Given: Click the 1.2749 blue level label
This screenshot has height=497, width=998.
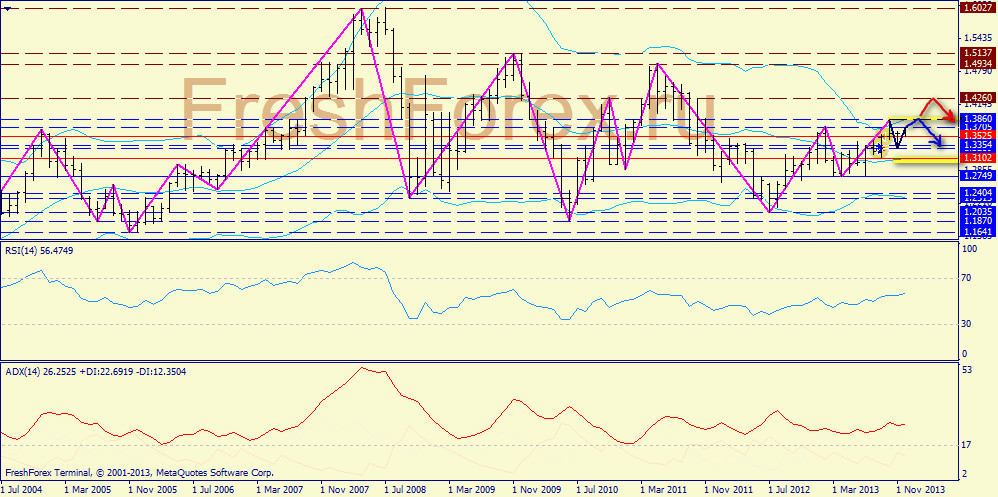Looking at the screenshot, I should (976, 176).
